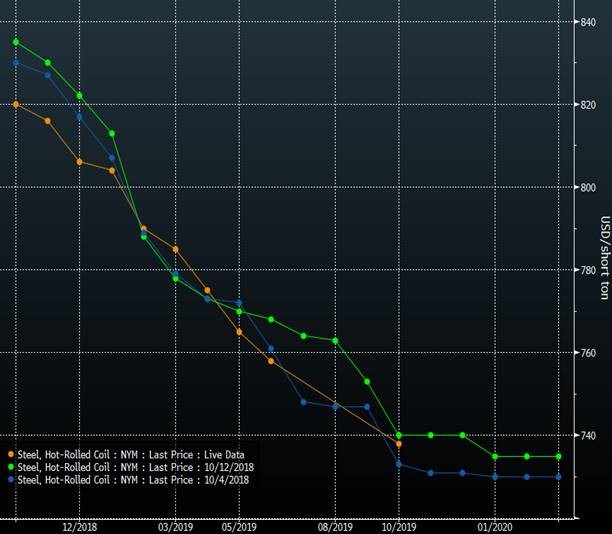612x534 pixels.
Task: Click the 08/2019 x-axis date label
Action: pos(335,526)
